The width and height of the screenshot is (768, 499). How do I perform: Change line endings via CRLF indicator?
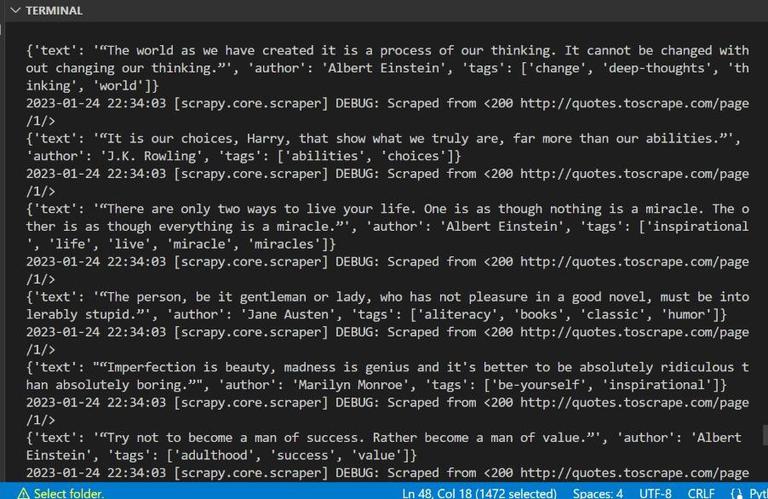click(701, 493)
